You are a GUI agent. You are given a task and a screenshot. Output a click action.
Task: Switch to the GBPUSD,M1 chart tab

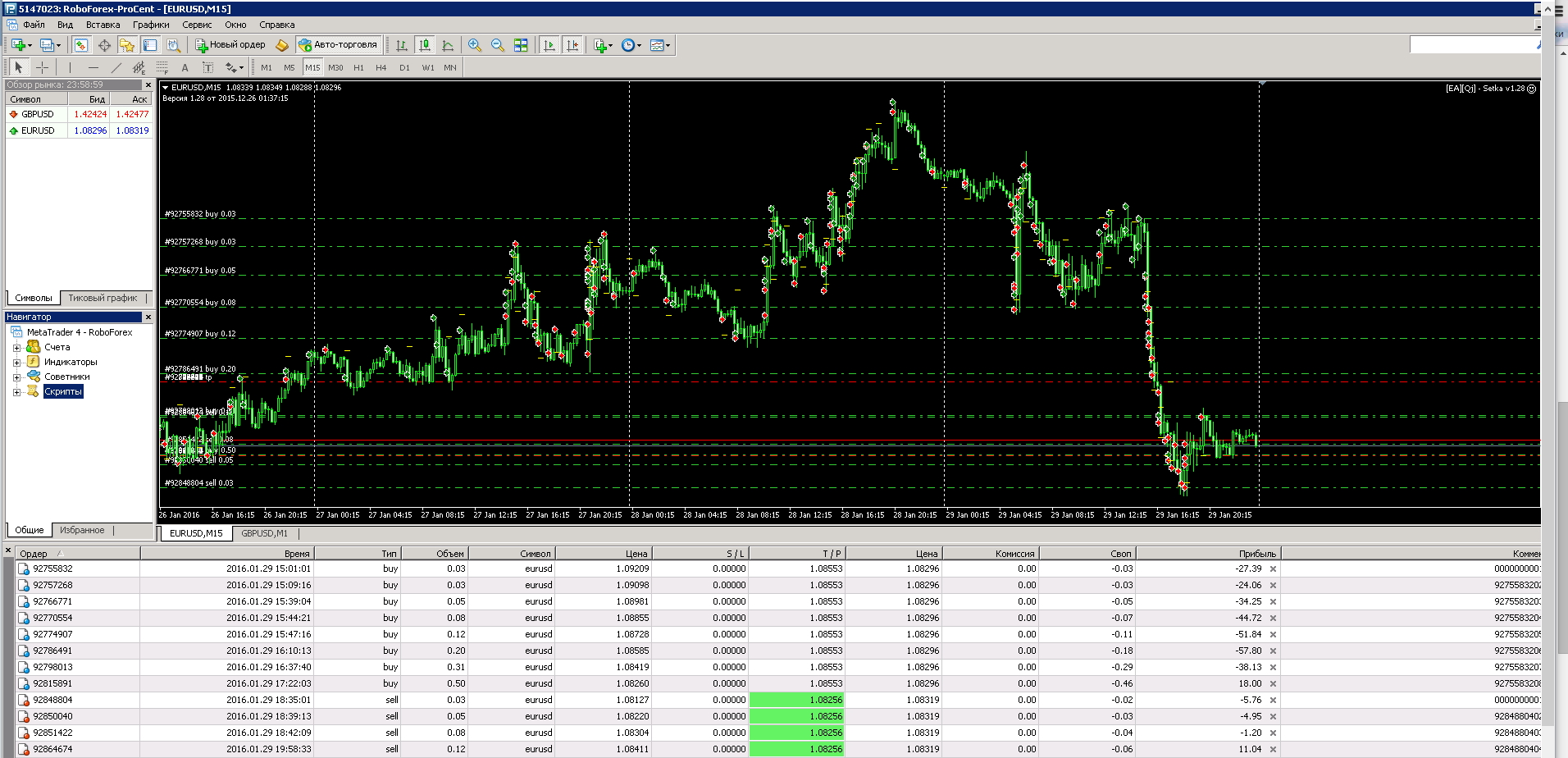click(x=264, y=533)
